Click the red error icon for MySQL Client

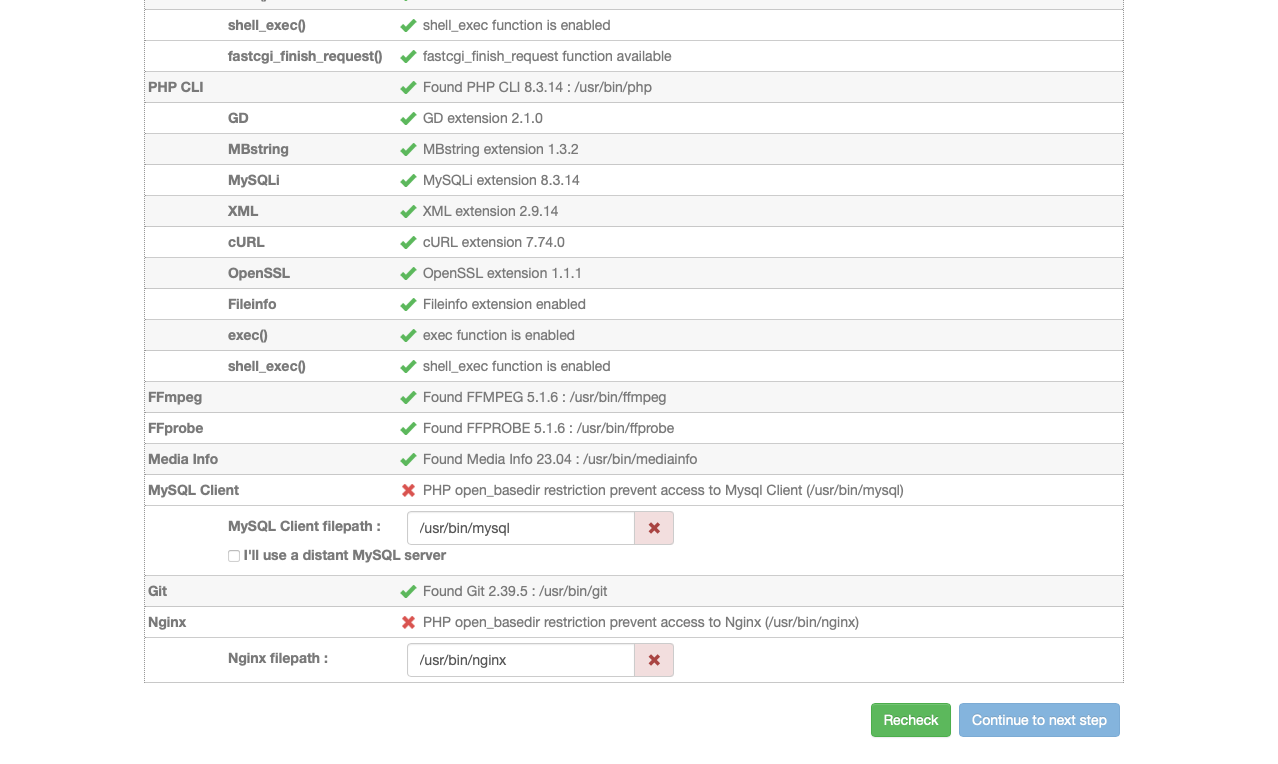[x=408, y=490]
